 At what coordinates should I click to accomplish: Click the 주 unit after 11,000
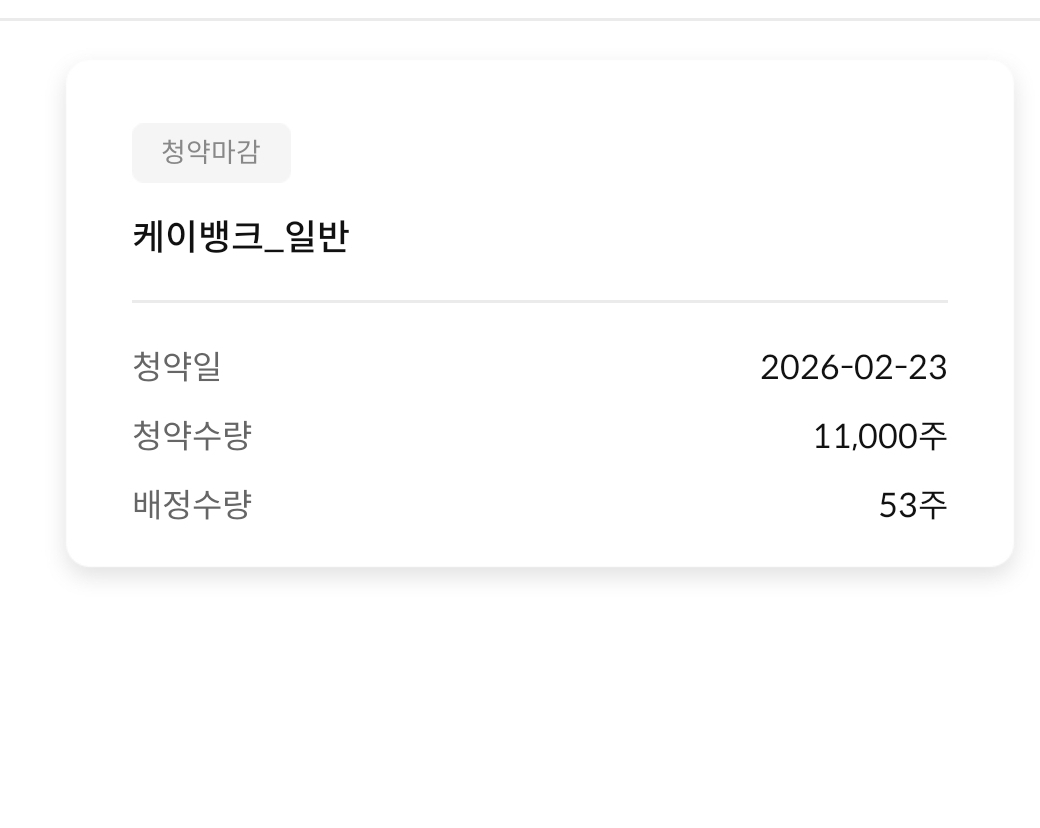tap(932, 436)
